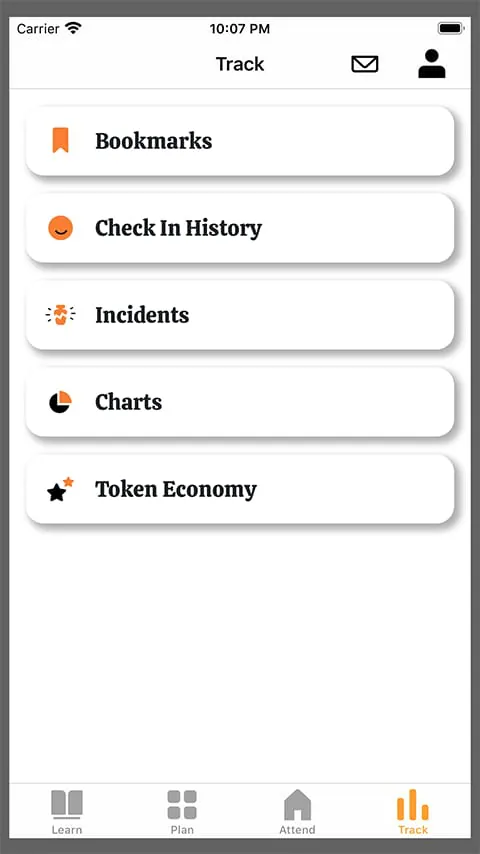Open the messages envelope icon
480x854 pixels.
[x=364, y=64]
